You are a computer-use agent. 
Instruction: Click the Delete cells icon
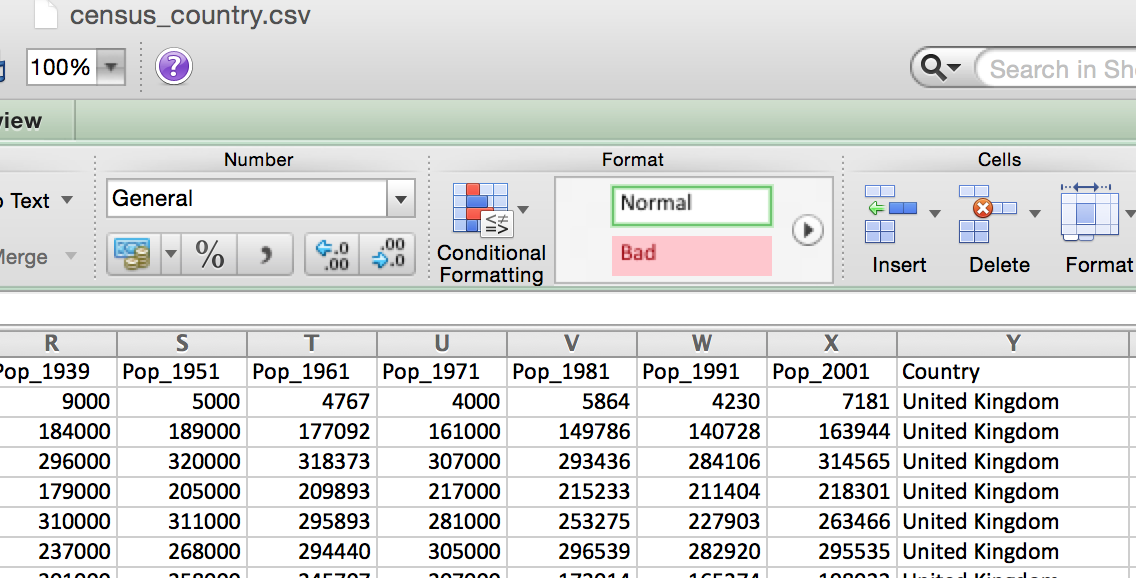coord(987,213)
